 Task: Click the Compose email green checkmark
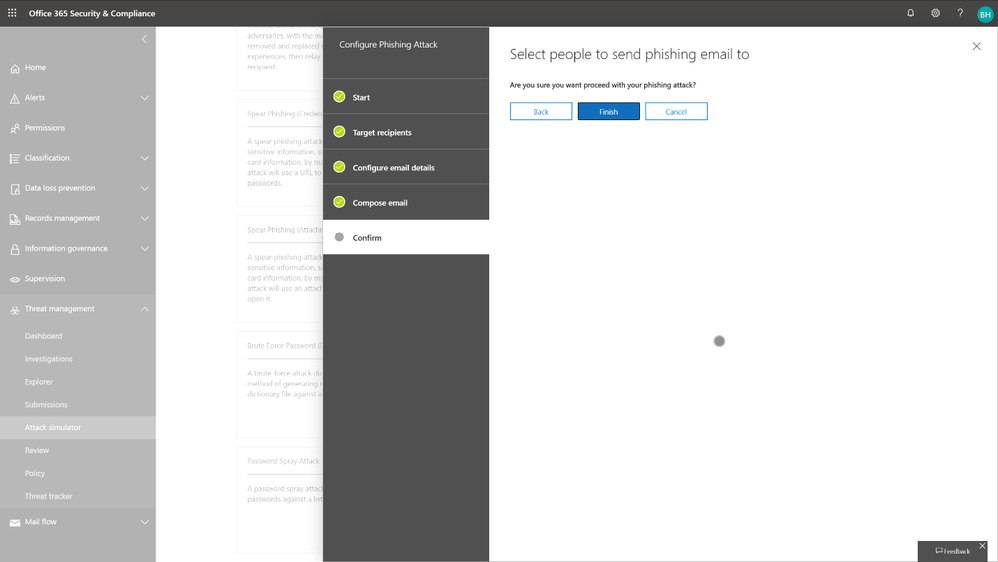339,202
